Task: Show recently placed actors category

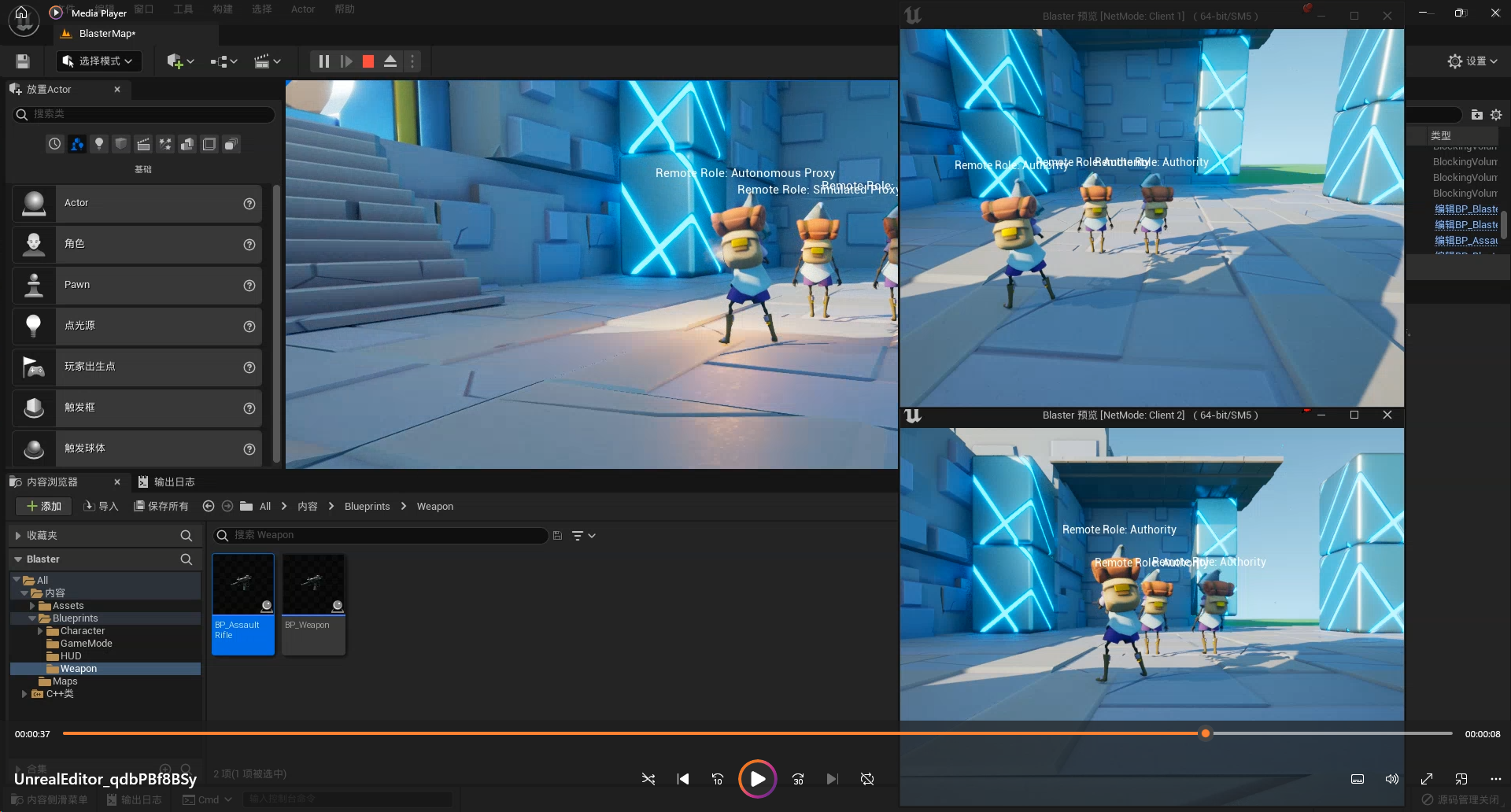Action: (x=54, y=144)
